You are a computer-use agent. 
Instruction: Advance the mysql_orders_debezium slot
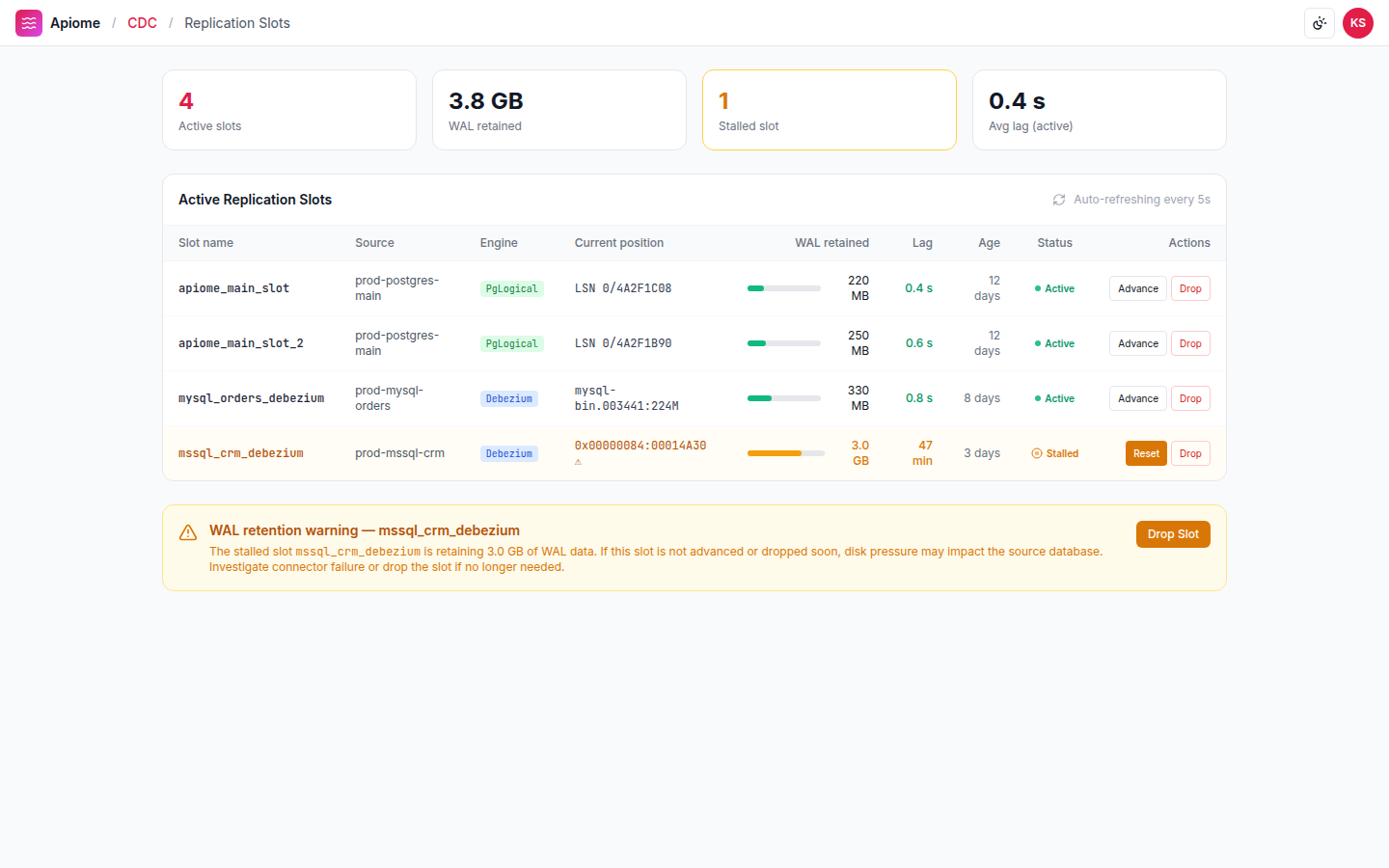(x=1138, y=398)
